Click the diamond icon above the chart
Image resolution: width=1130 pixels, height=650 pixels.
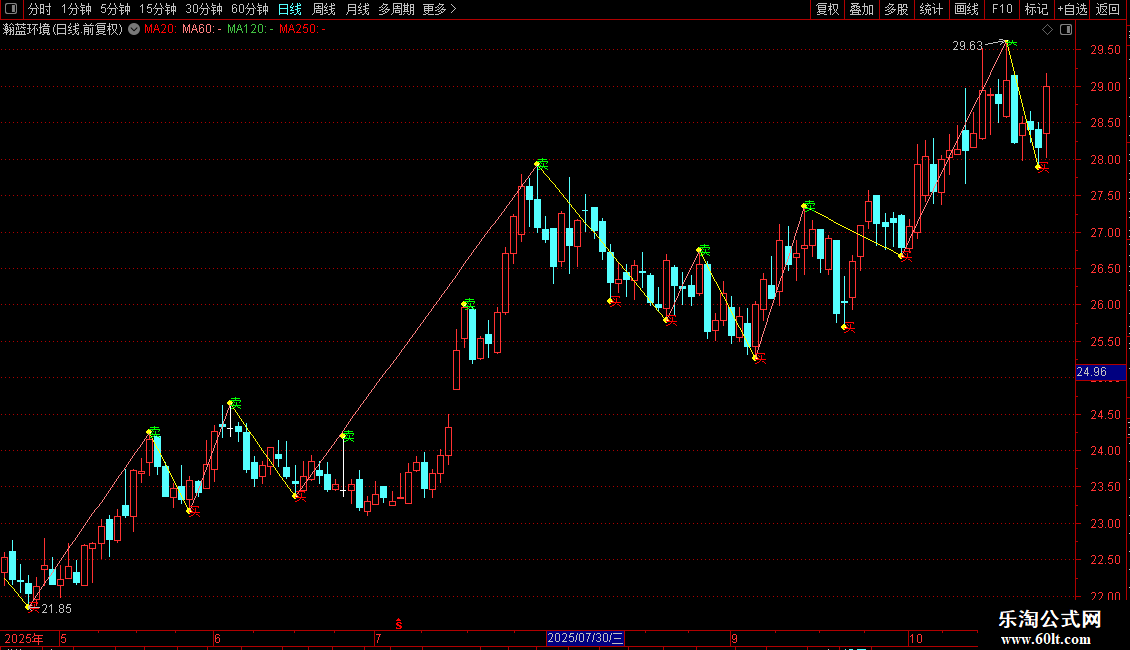1047,30
